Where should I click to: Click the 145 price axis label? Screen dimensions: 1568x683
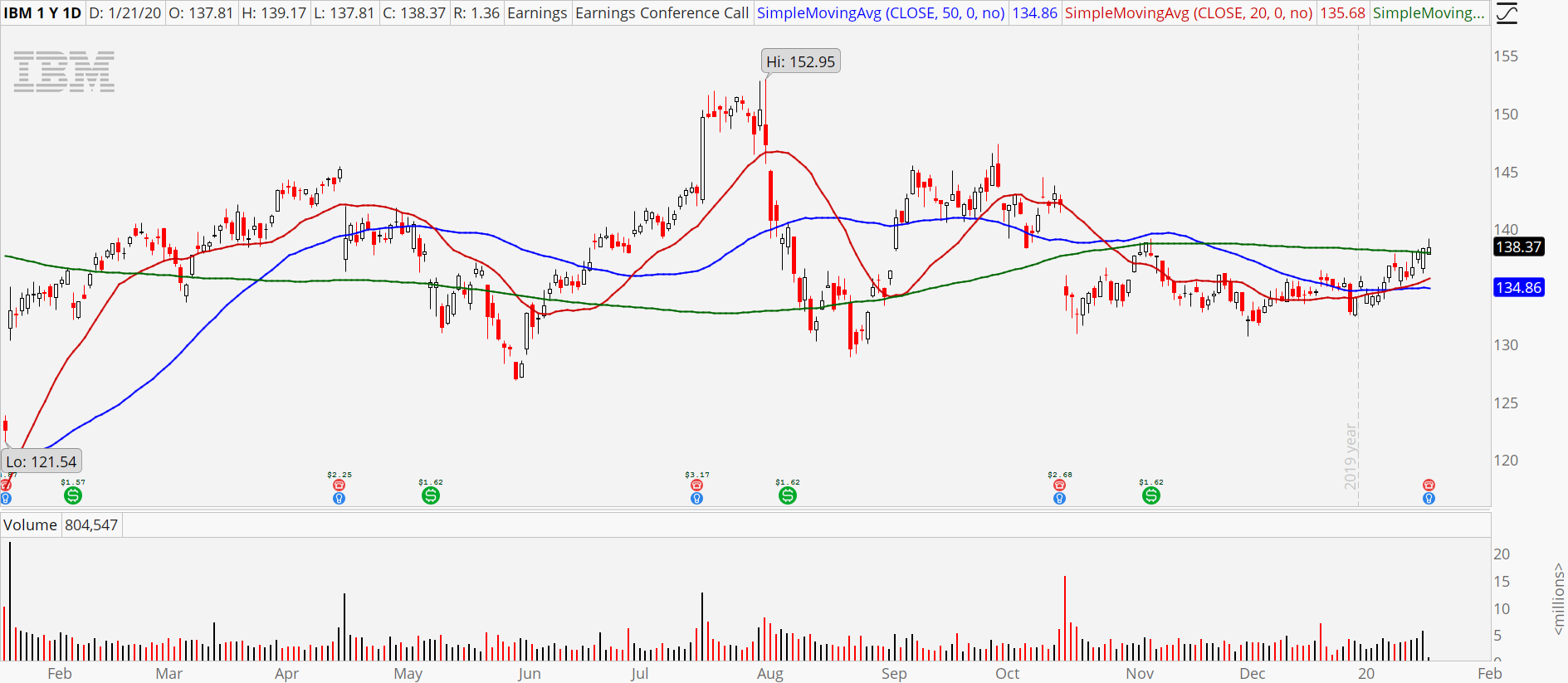1506,173
